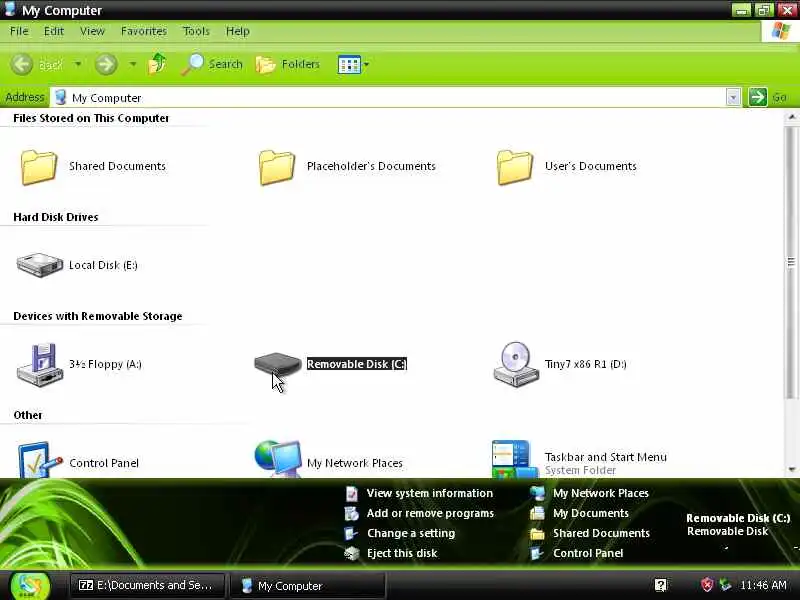Click Add or remove programs link

[x=430, y=513]
